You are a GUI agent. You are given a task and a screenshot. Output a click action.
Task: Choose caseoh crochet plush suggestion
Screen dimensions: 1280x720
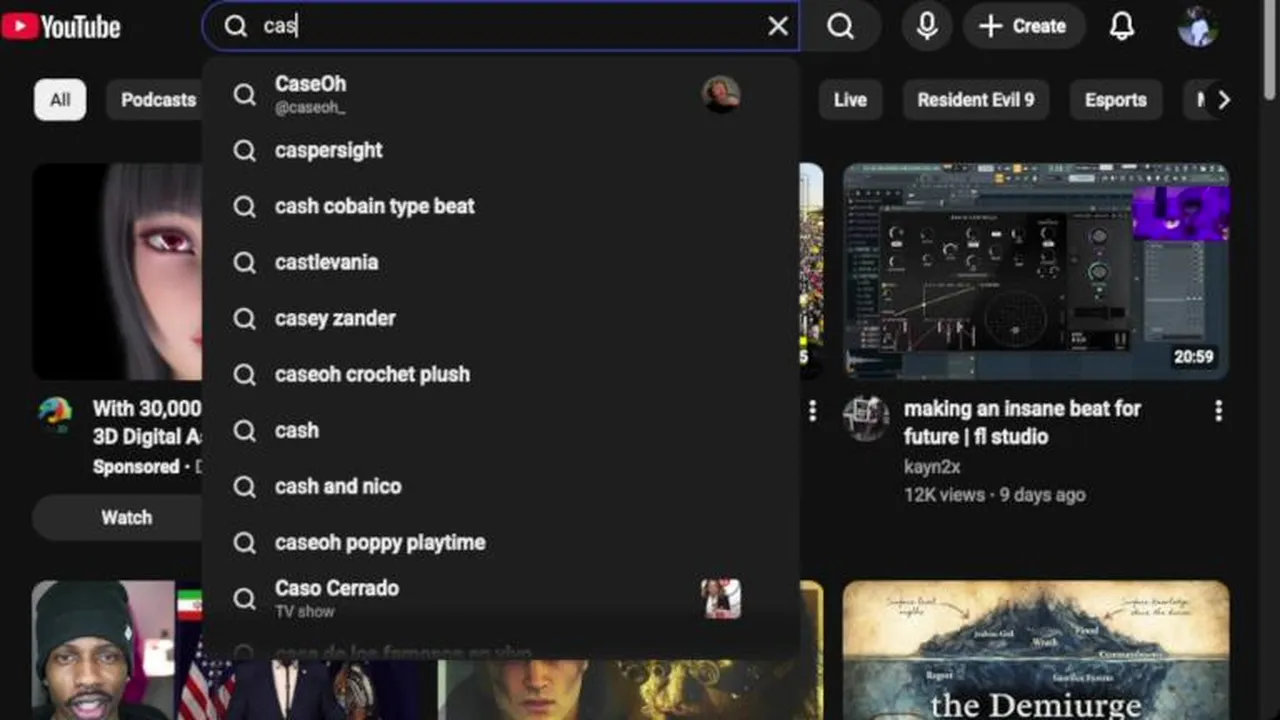500,374
